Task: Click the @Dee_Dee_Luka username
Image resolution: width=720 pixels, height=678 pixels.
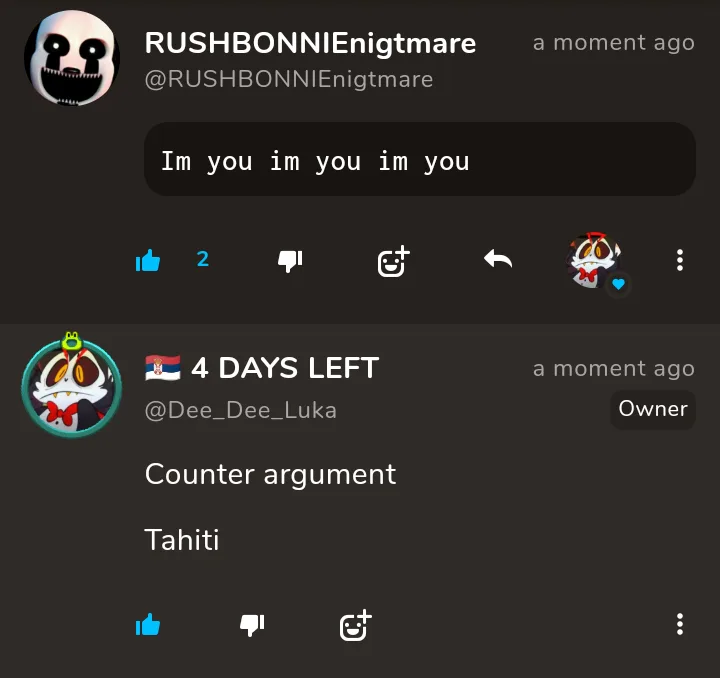Action: pos(241,410)
